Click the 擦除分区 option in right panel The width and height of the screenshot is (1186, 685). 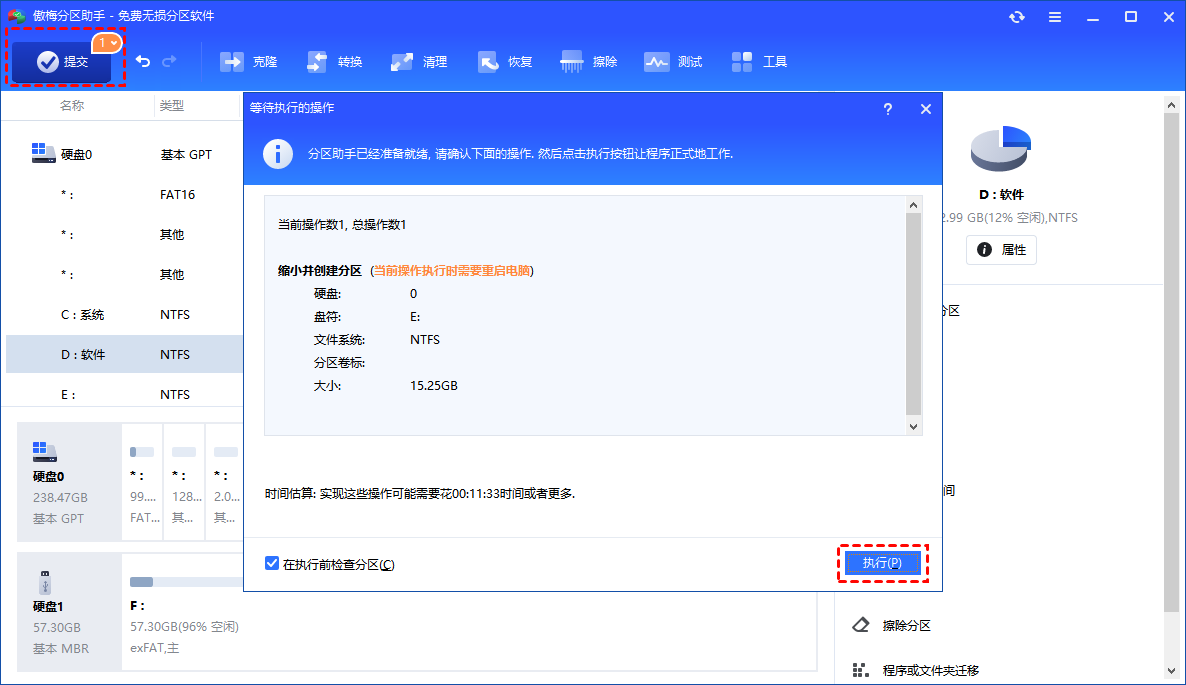(905, 624)
